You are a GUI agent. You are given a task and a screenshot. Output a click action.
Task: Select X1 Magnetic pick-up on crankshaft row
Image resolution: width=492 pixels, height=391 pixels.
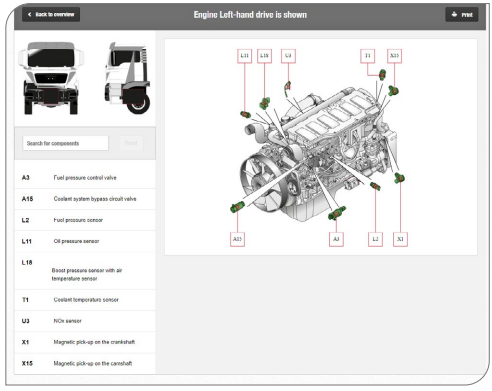point(85,342)
